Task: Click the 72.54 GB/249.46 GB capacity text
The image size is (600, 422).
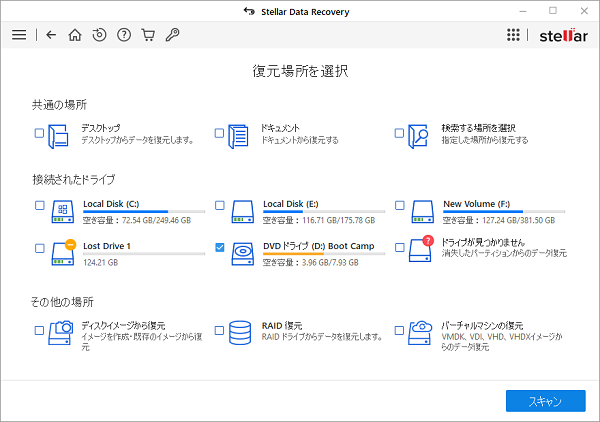Action: tap(156, 220)
